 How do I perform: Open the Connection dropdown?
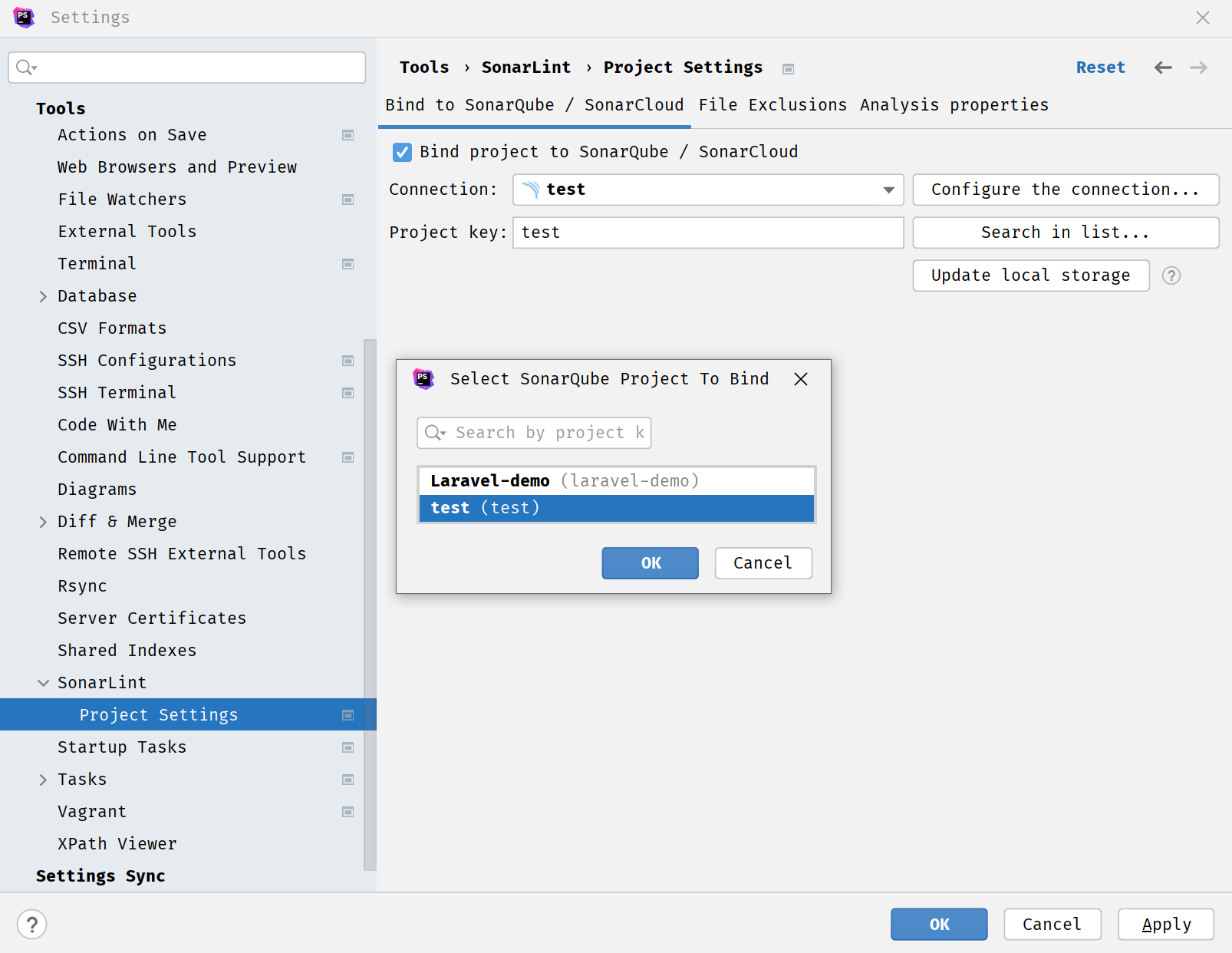[x=888, y=190]
